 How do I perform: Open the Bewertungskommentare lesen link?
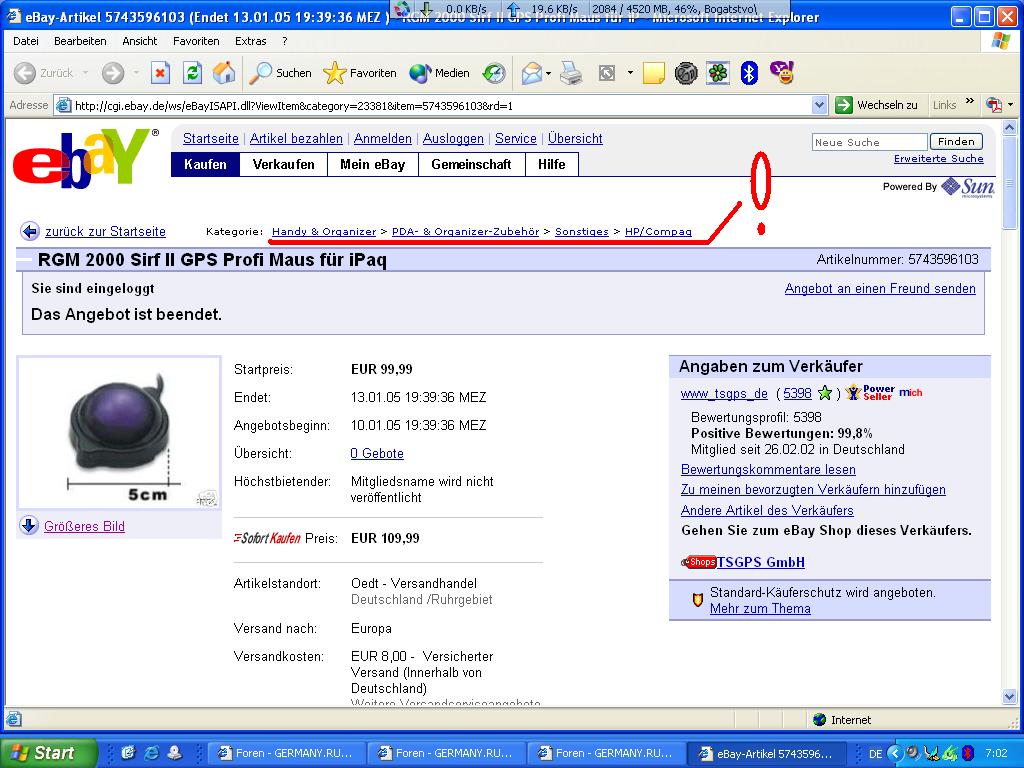pyautogui.click(x=768, y=469)
